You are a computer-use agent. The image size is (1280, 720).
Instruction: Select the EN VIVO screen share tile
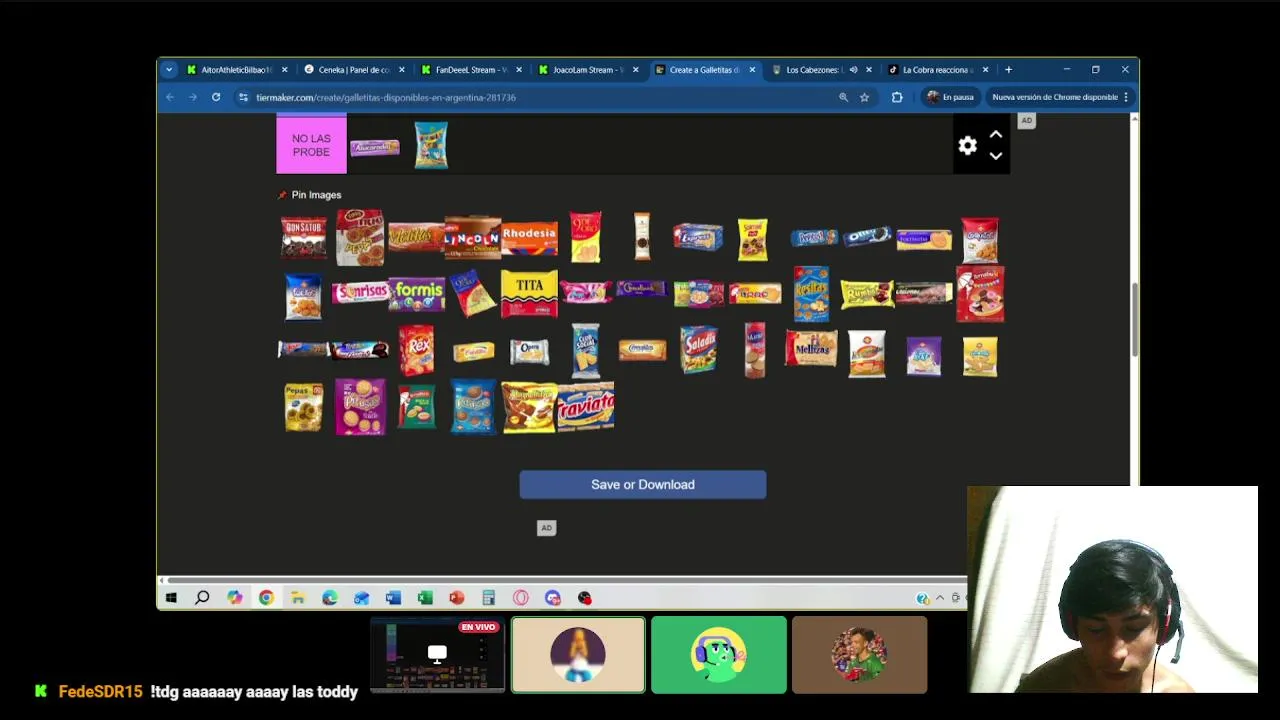[437, 655]
